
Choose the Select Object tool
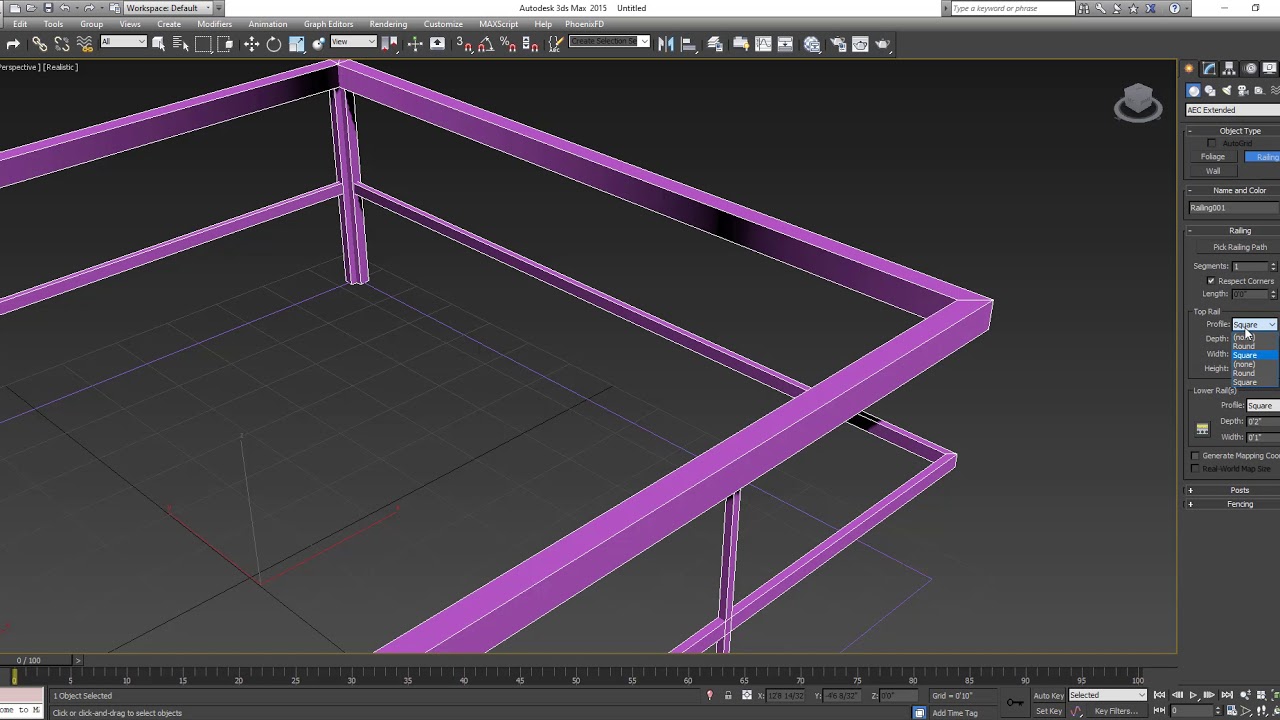(x=158, y=44)
